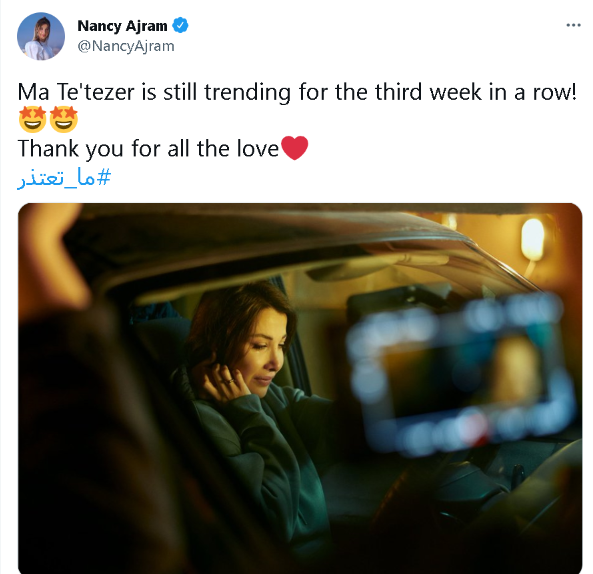Click the glowing light bulb in photo

click(x=532, y=239)
